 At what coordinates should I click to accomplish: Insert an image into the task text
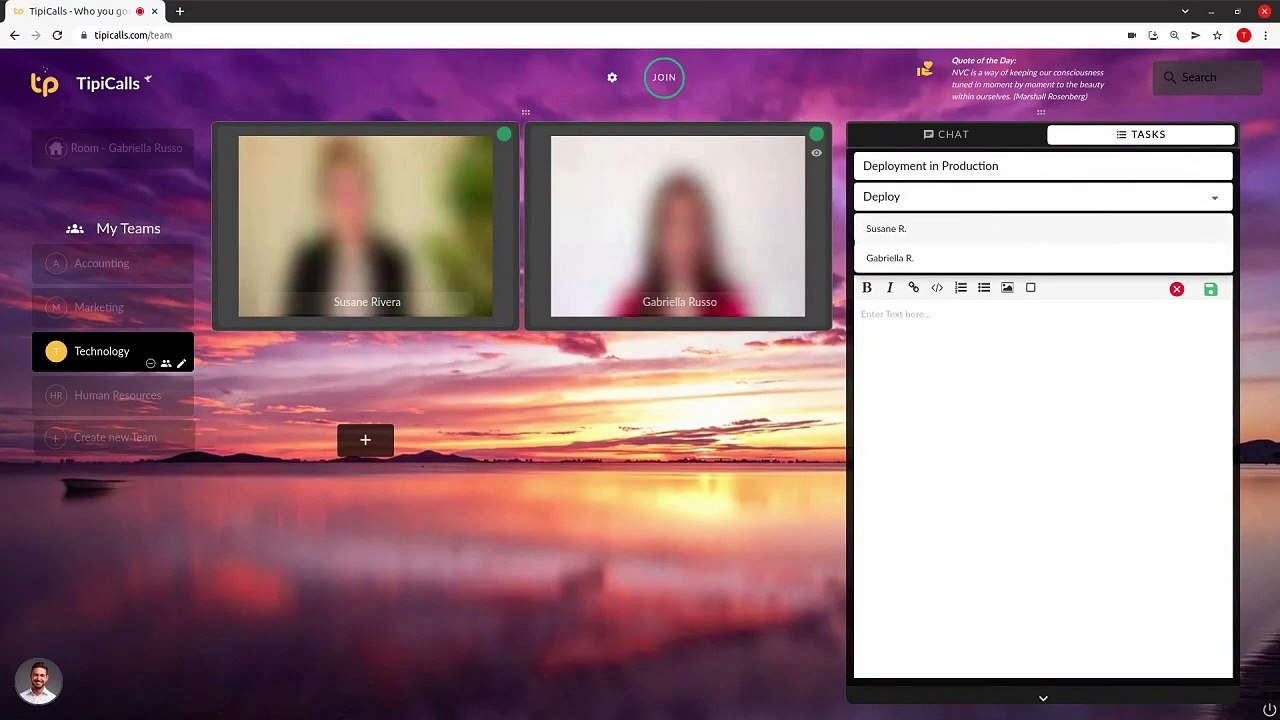point(1007,288)
